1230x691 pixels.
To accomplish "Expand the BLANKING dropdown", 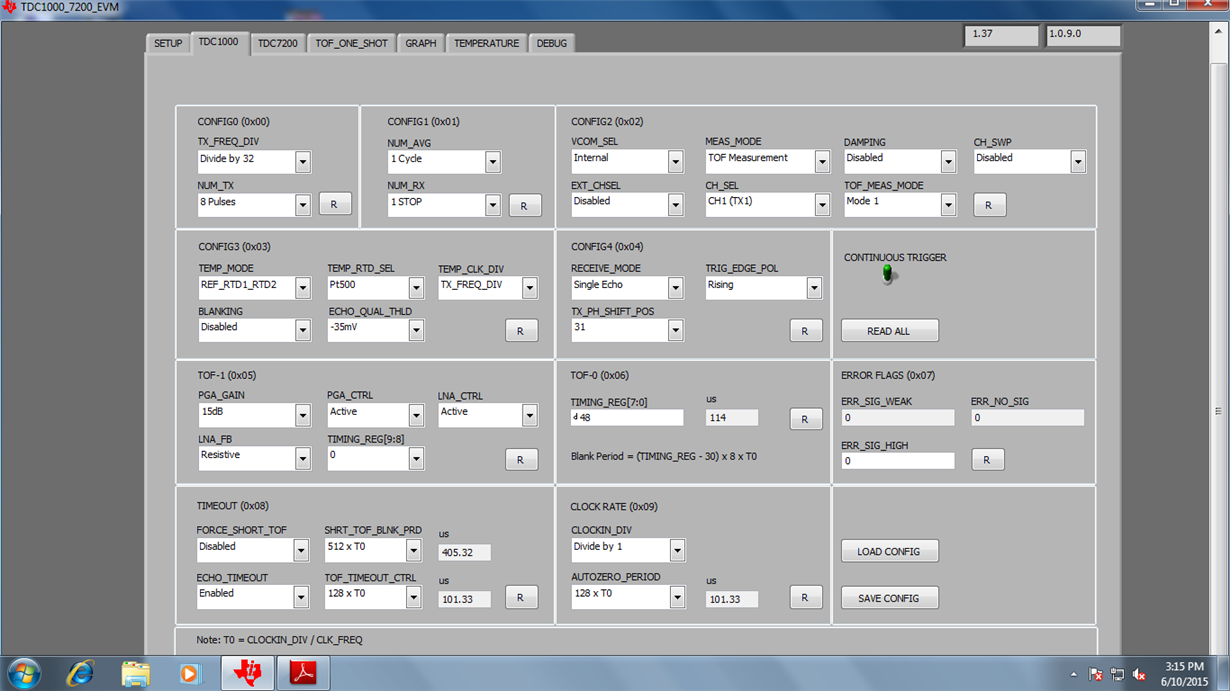I will coord(303,330).
